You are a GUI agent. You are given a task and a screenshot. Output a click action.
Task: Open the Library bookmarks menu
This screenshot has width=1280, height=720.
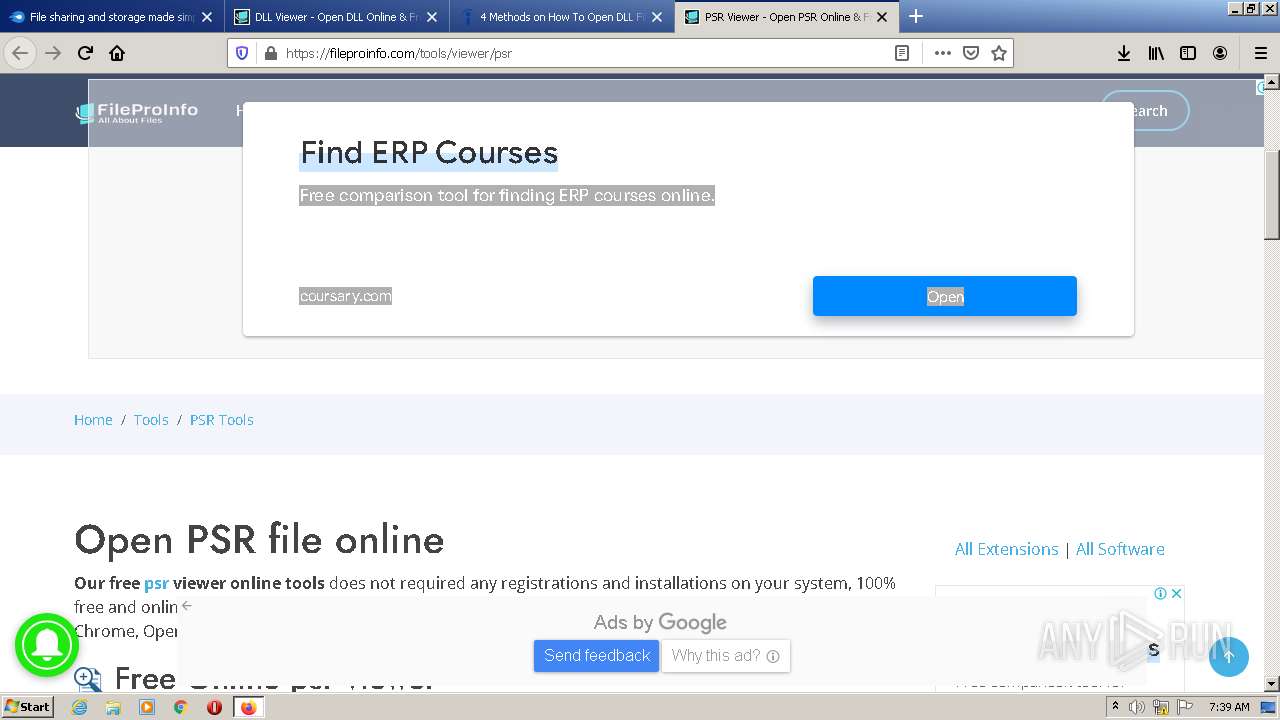(x=1156, y=53)
